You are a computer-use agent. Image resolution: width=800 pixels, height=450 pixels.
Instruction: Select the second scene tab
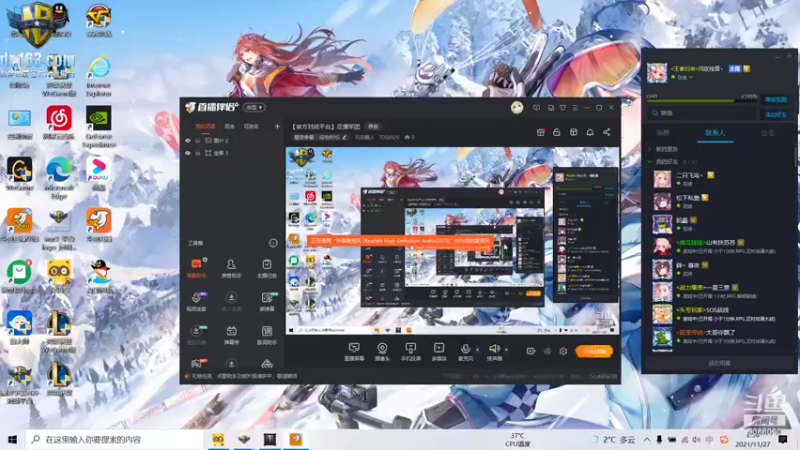[x=230, y=126]
